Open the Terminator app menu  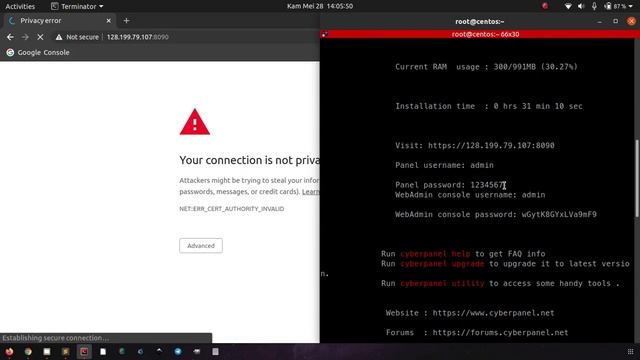[77, 6]
